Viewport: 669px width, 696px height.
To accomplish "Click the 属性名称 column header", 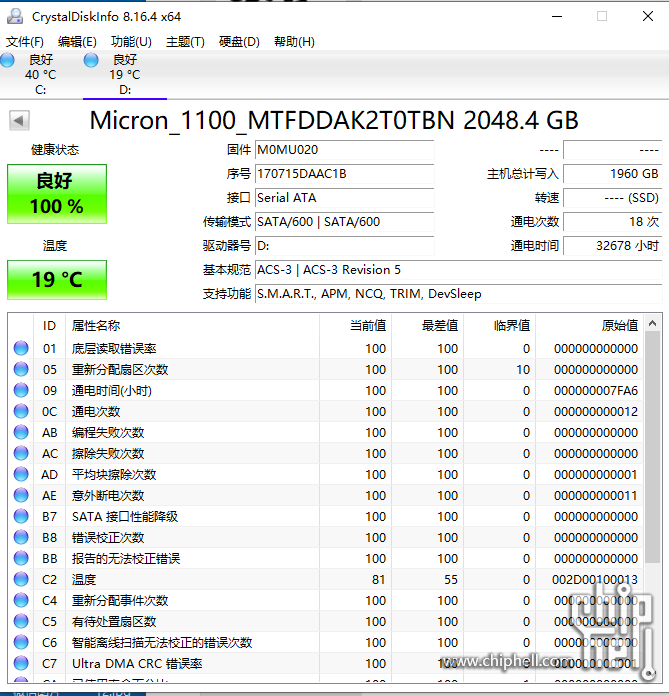I will (x=192, y=325).
